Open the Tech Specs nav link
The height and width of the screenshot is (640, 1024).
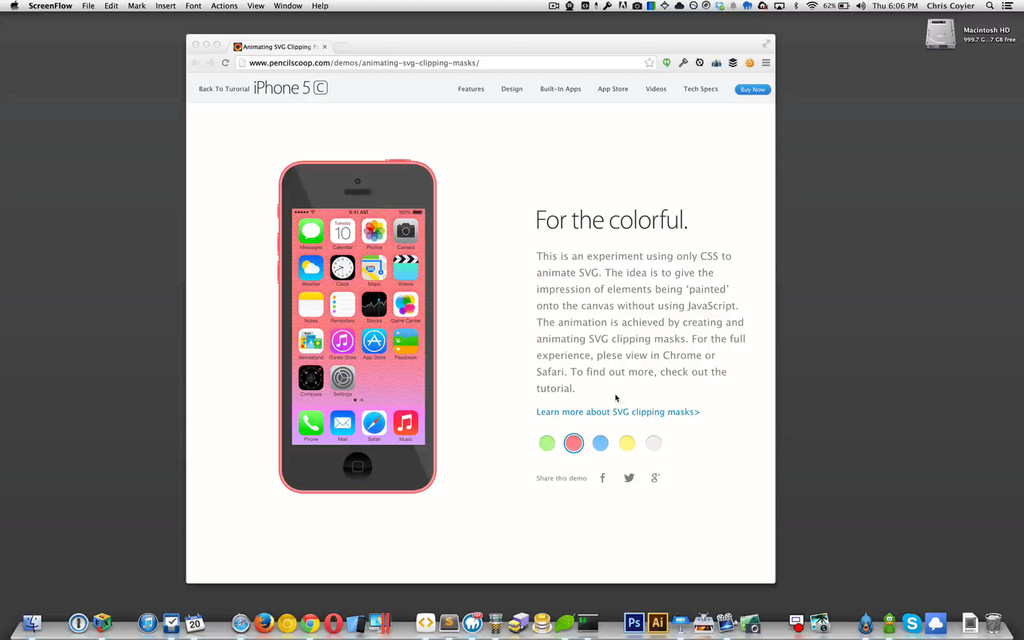pos(701,89)
